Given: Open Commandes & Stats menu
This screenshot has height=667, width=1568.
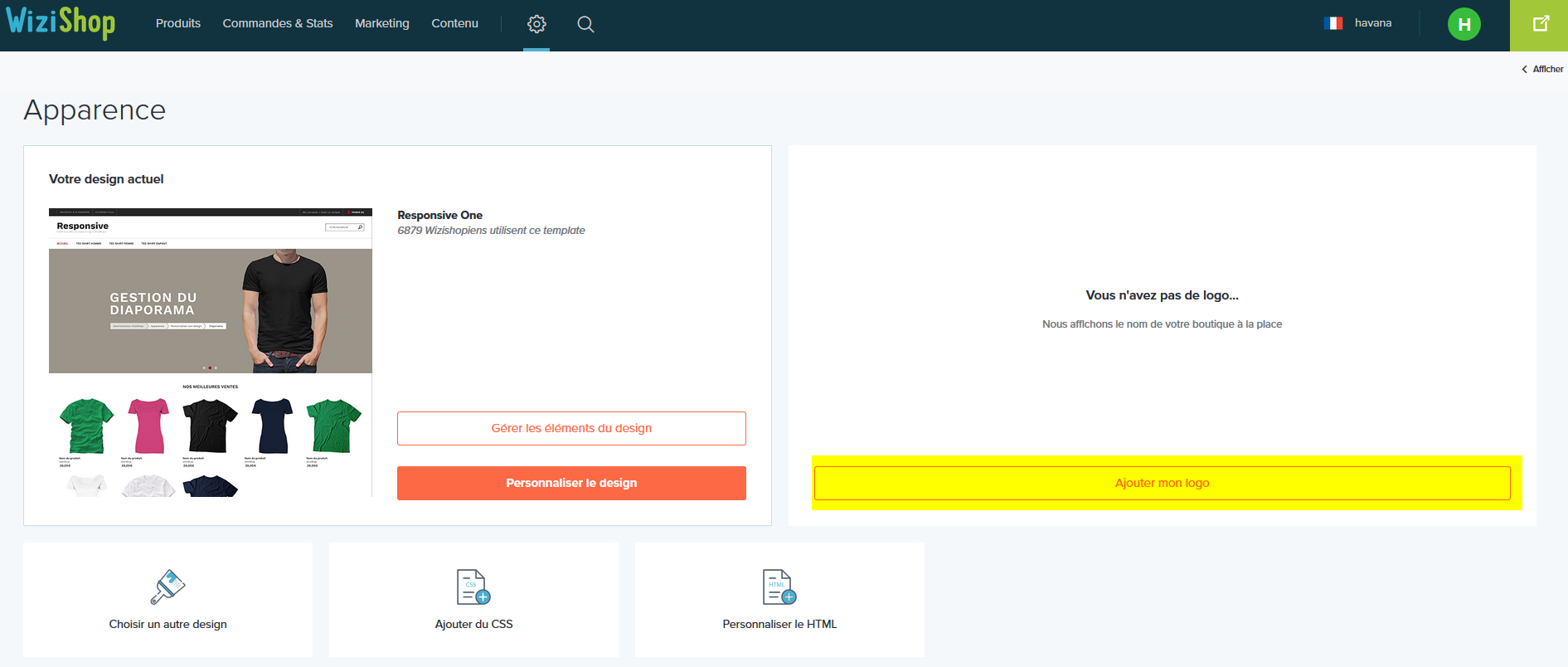Looking at the screenshot, I should (x=278, y=23).
